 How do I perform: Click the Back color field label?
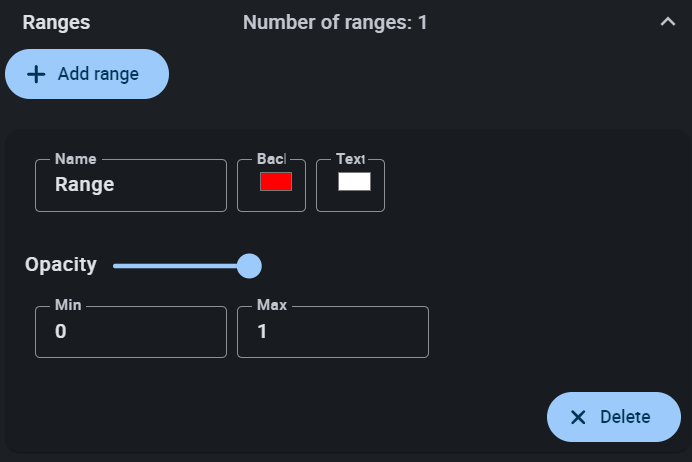[x=271, y=159]
